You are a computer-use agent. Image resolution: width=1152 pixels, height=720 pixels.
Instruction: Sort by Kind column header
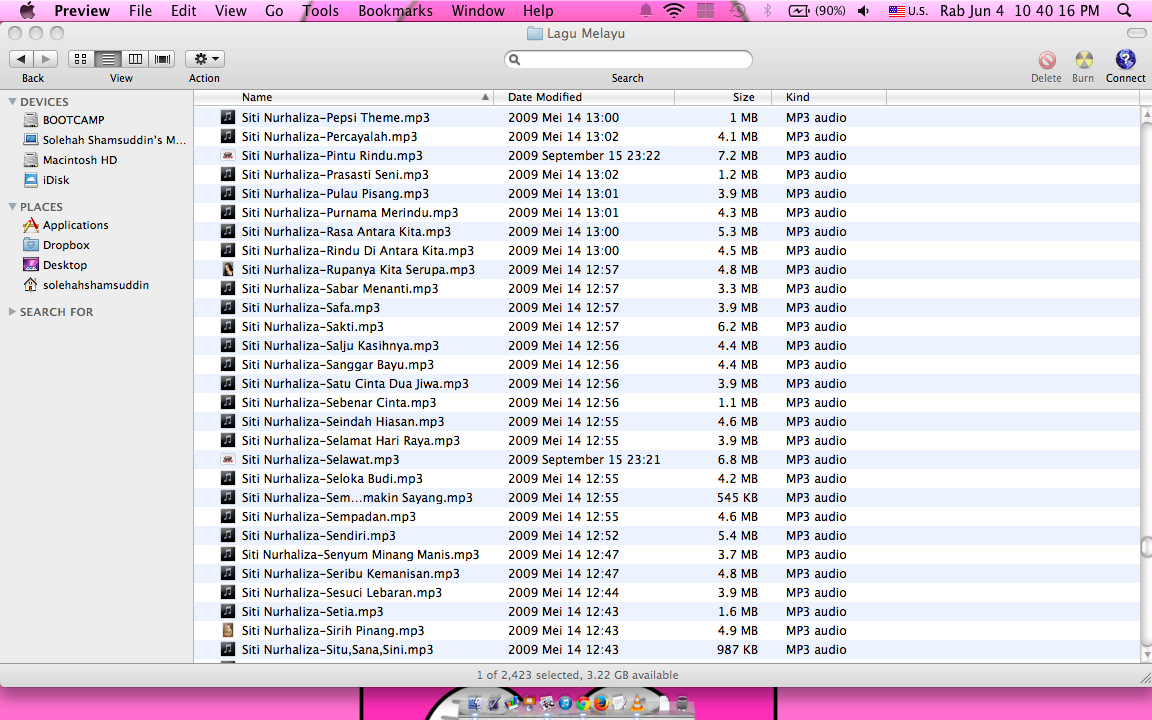pyautogui.click(x=829, y=97)
